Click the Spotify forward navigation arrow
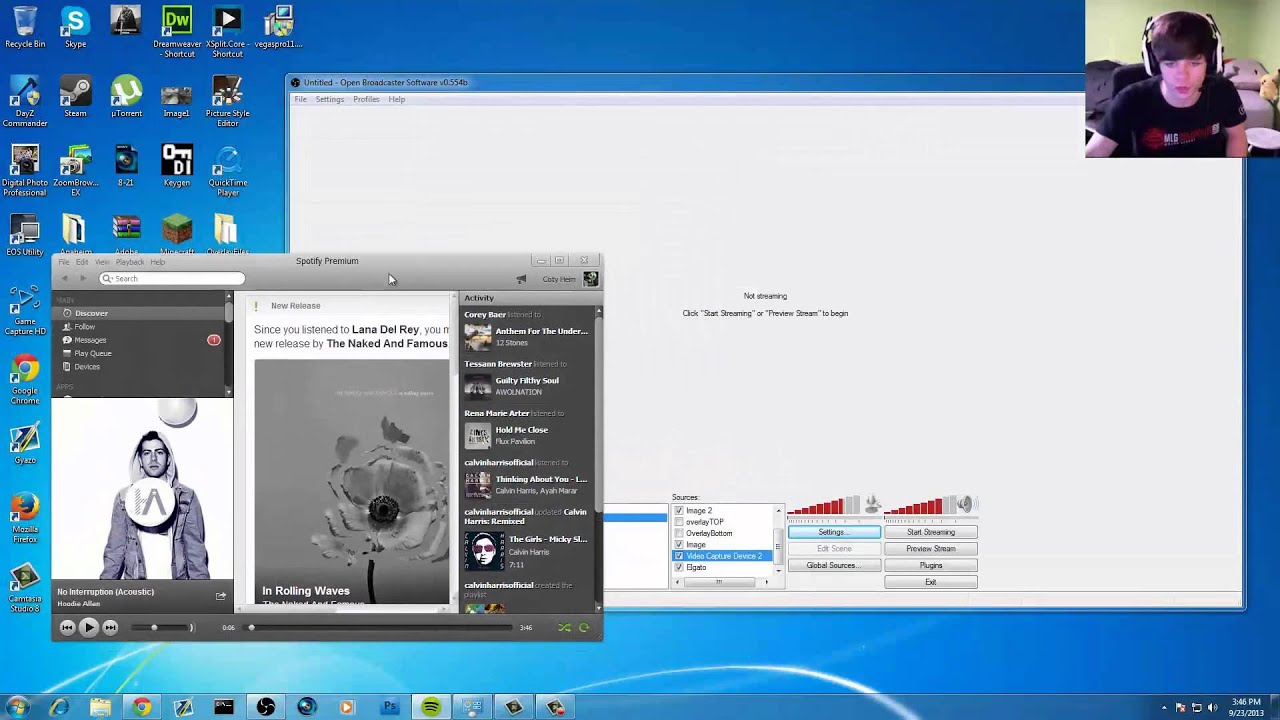The height and width of the screenshot is (720, 1280). coord(83,279)
